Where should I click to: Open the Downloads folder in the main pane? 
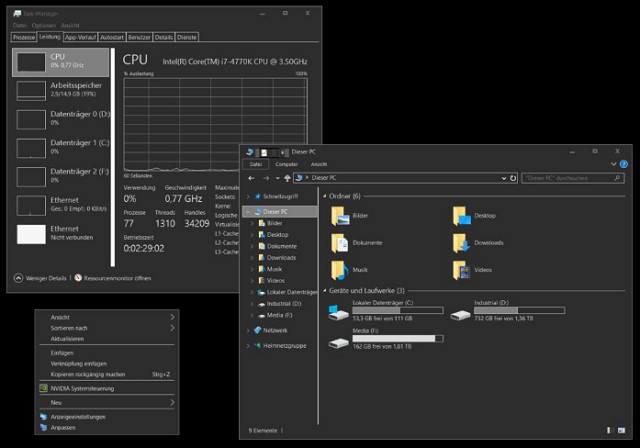click(x=461, y=243)
